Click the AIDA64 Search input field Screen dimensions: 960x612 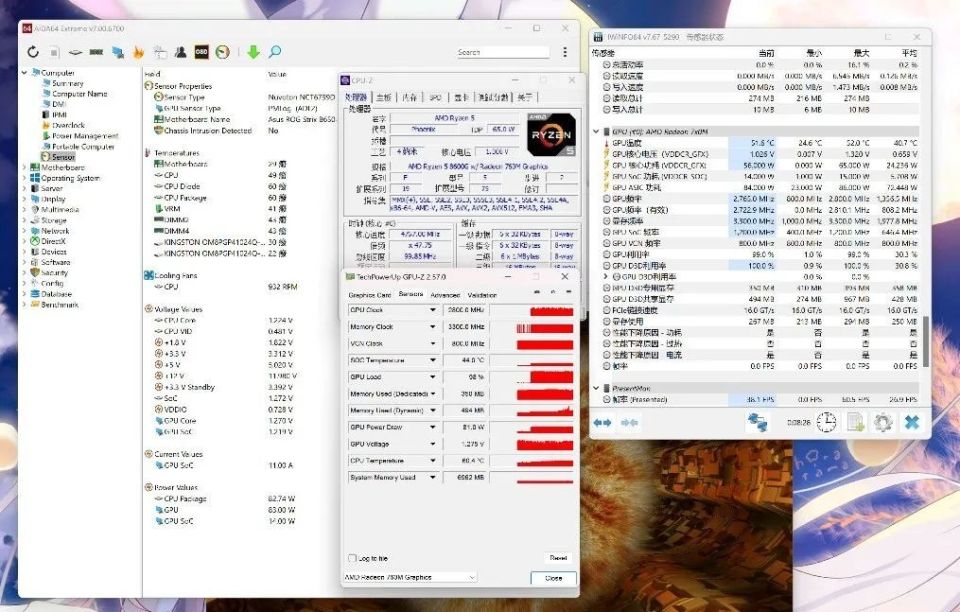(x=503, y=52)
